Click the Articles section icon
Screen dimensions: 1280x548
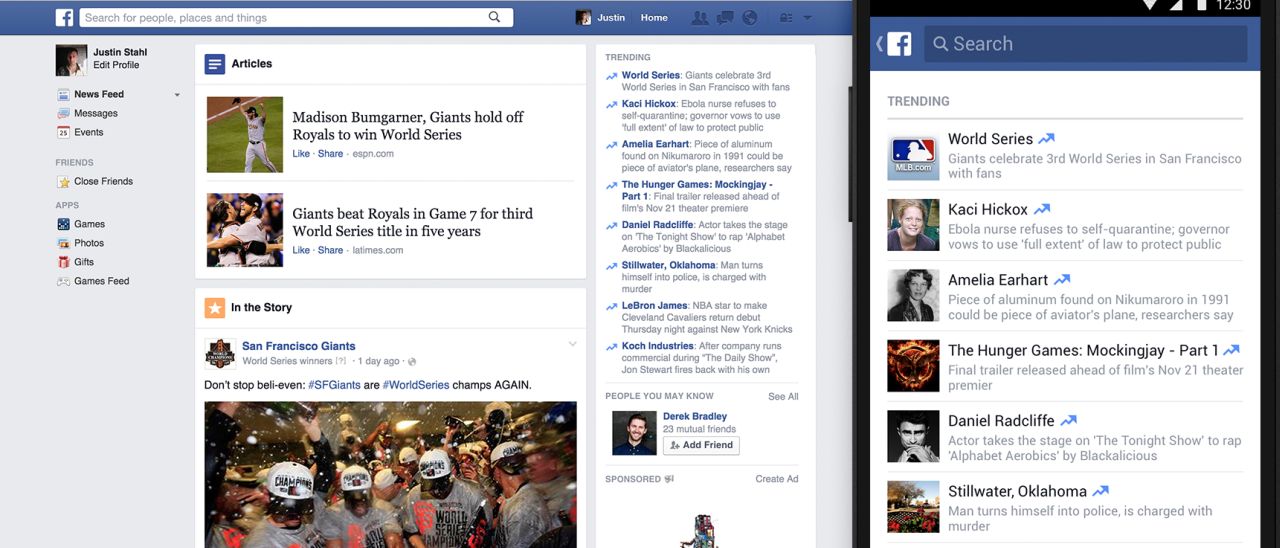[215, 64]
